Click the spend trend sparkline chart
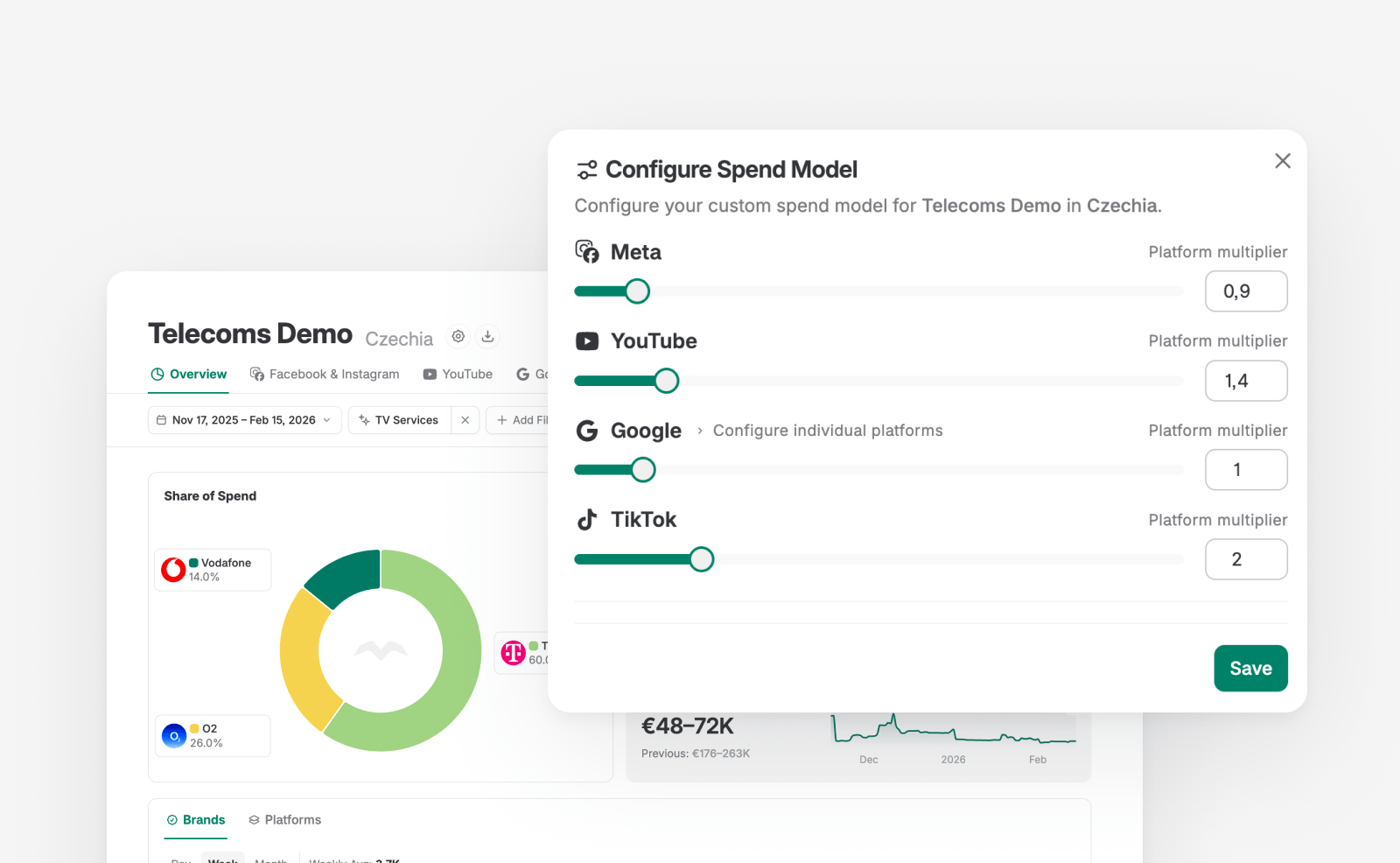 coord(954,730)
